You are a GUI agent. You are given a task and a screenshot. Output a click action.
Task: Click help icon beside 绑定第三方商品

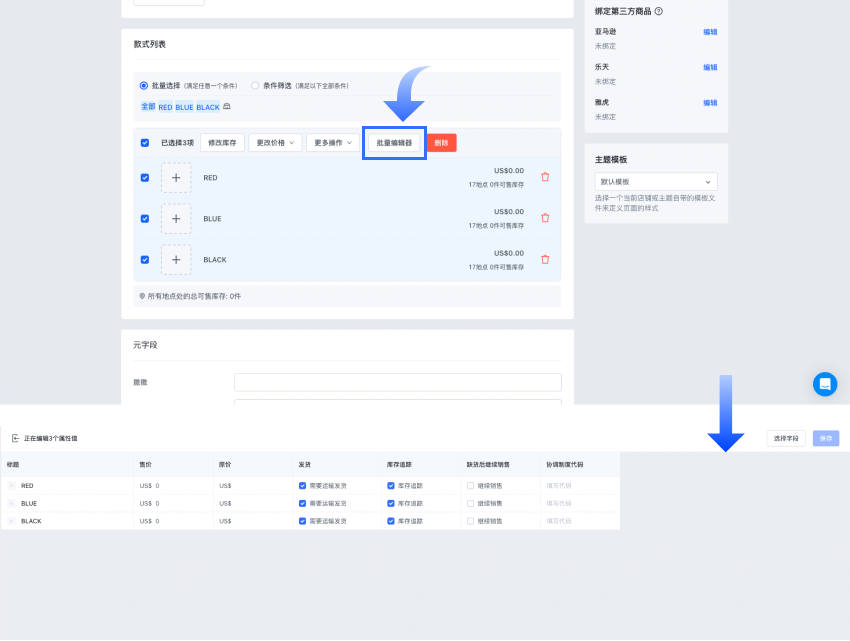659,11
